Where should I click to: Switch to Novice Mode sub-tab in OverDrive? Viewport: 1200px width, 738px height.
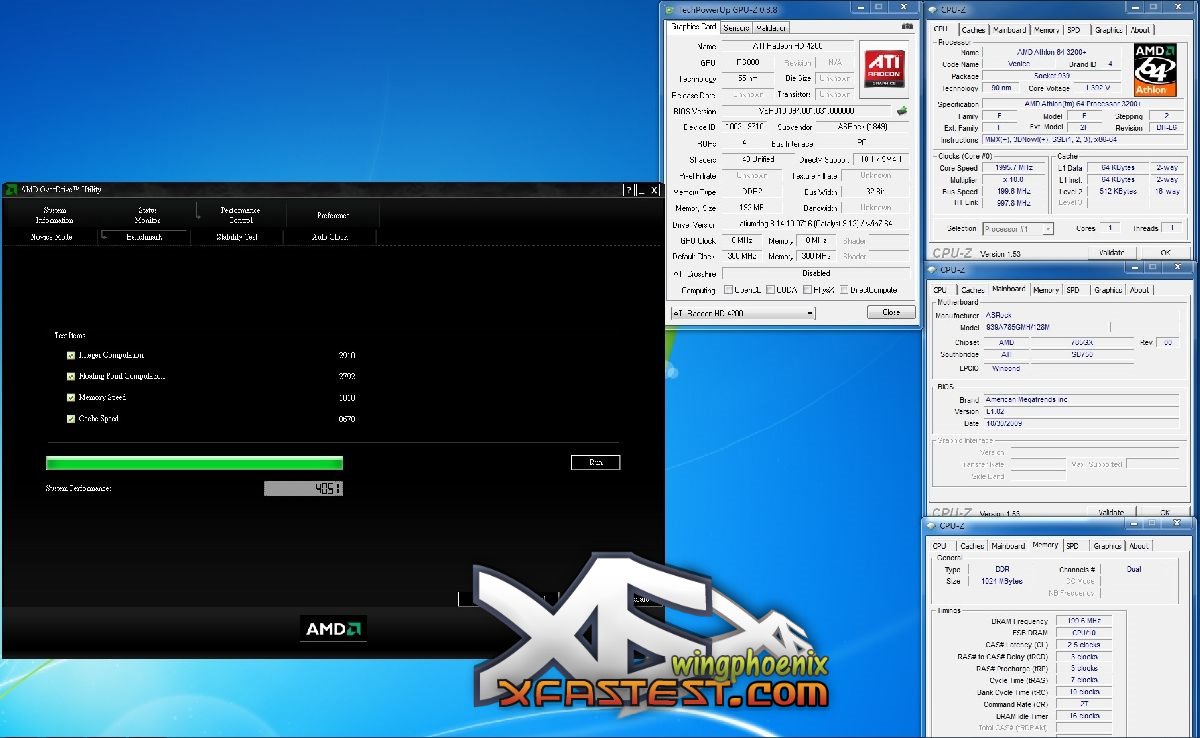(52, 237)
